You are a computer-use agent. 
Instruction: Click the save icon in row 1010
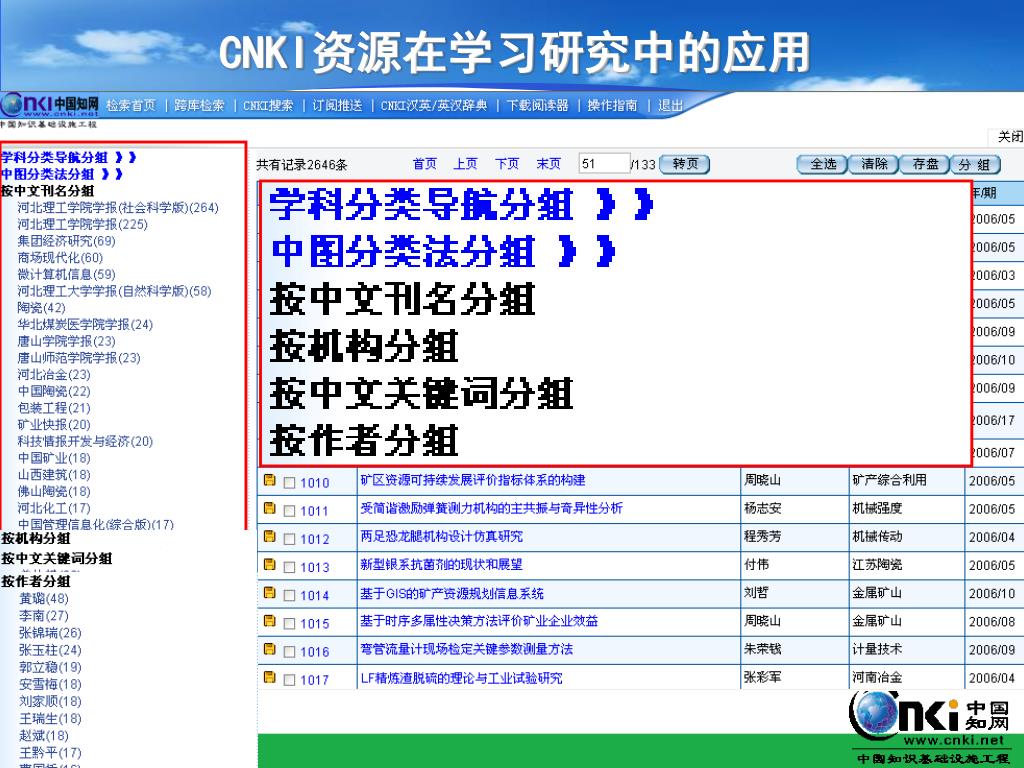click(269, 481)
